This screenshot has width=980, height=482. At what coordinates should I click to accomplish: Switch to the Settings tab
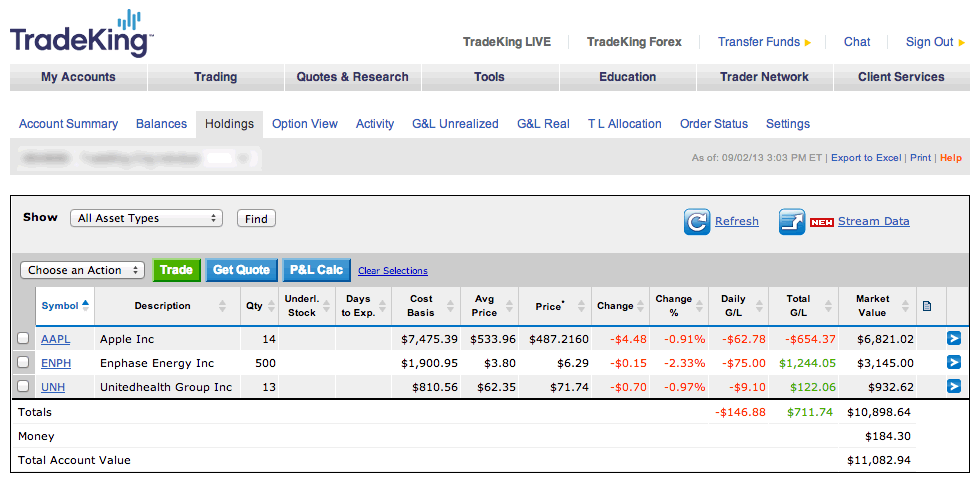788,124
